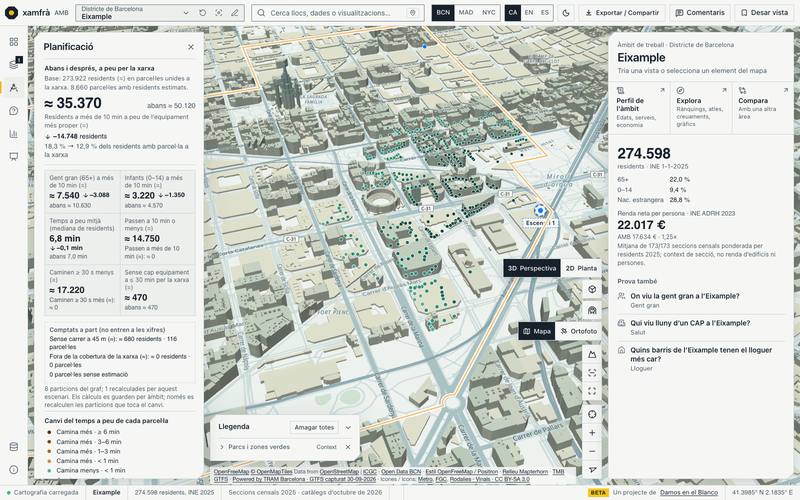The image size is (800, 500).
Task: Remove Parcs i zones verdes legend entry
Action: (x=348, y=447)
